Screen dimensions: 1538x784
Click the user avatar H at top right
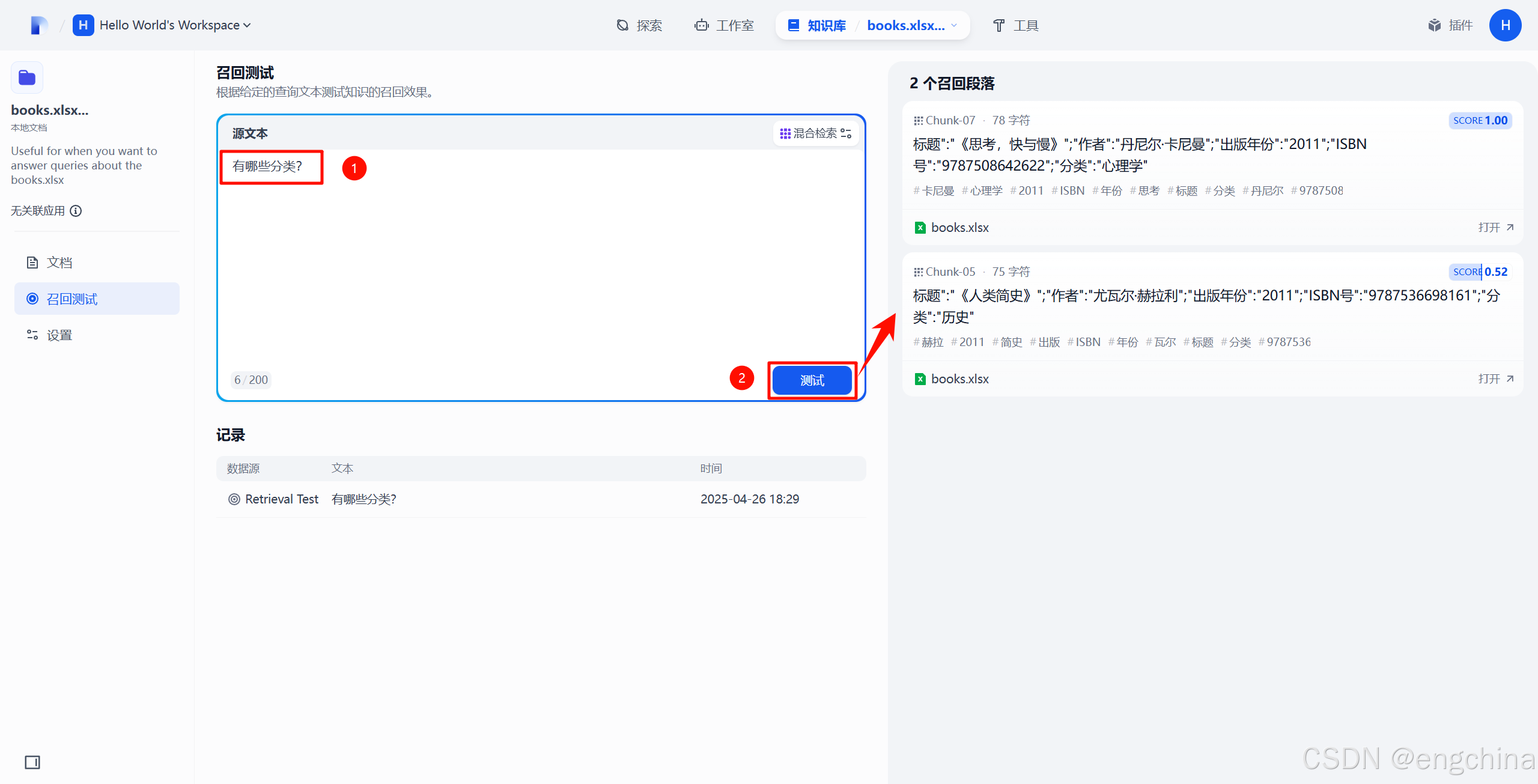[x=1505, y=25]
